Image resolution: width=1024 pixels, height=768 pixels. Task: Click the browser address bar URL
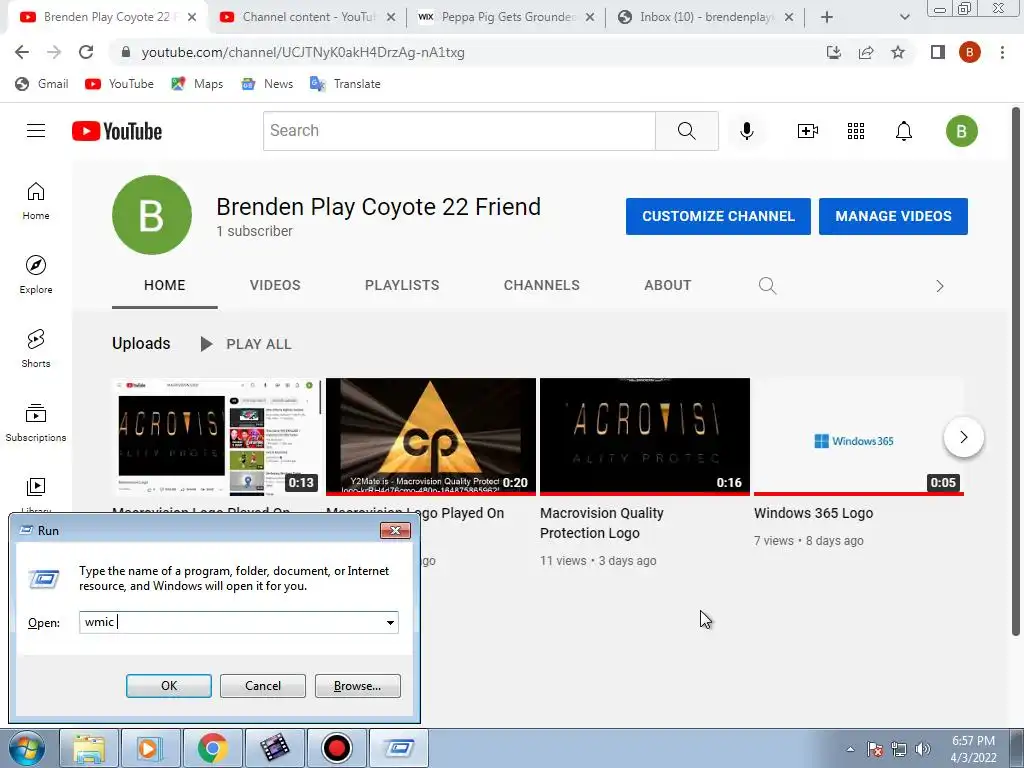point(303,52)
